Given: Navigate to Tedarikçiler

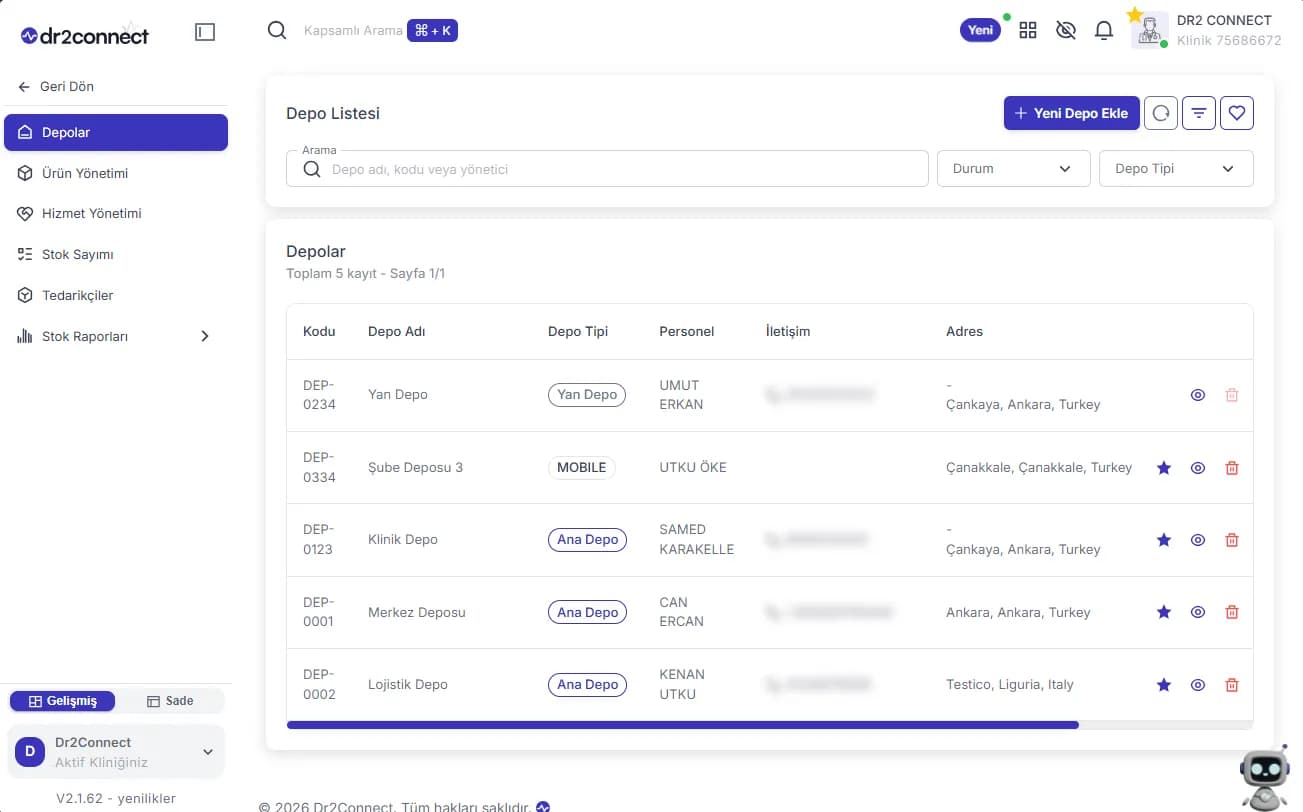Looking at the screenshot, I should (116, 296).
